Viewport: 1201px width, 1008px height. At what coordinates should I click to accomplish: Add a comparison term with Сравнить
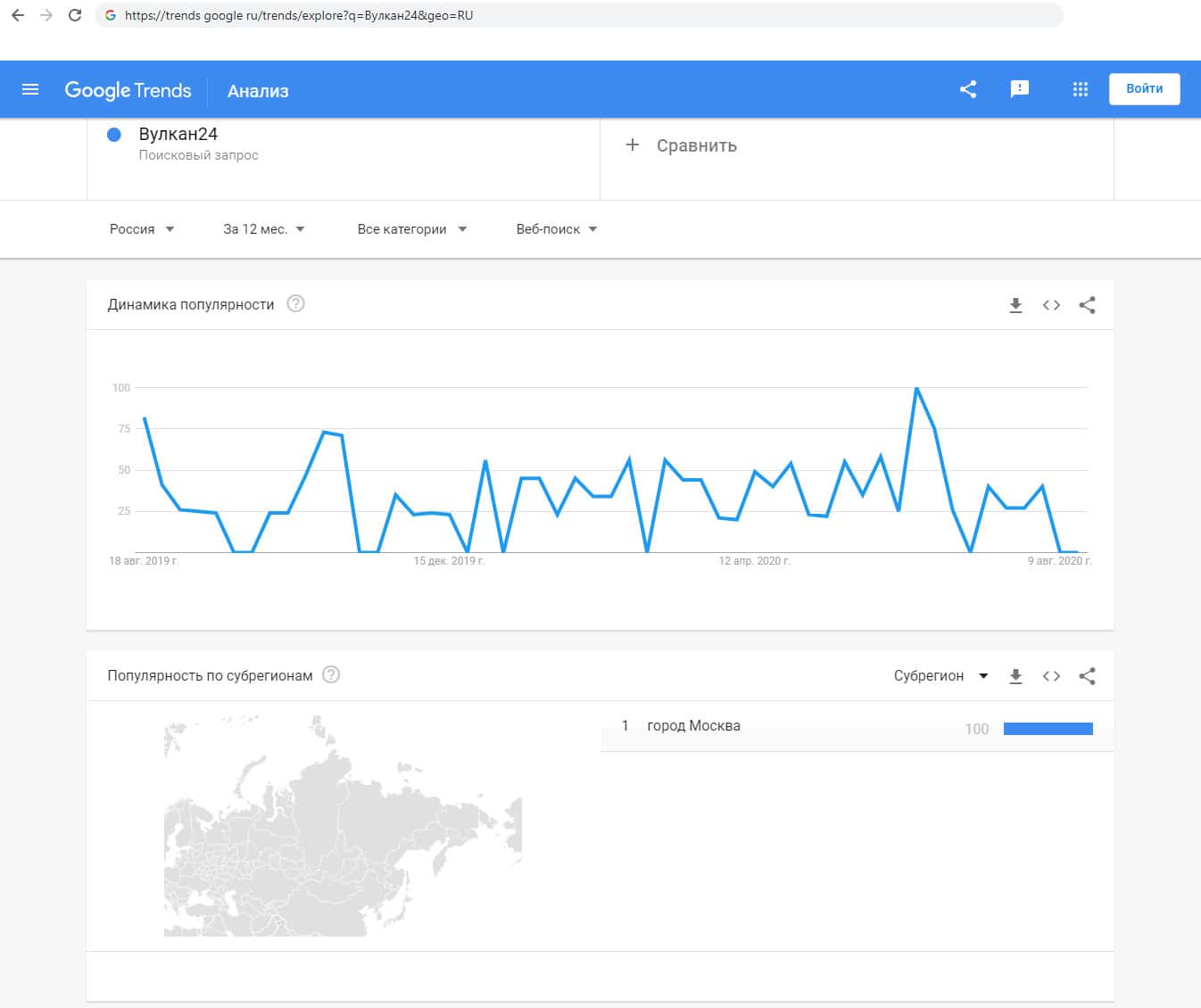[683, 145]
